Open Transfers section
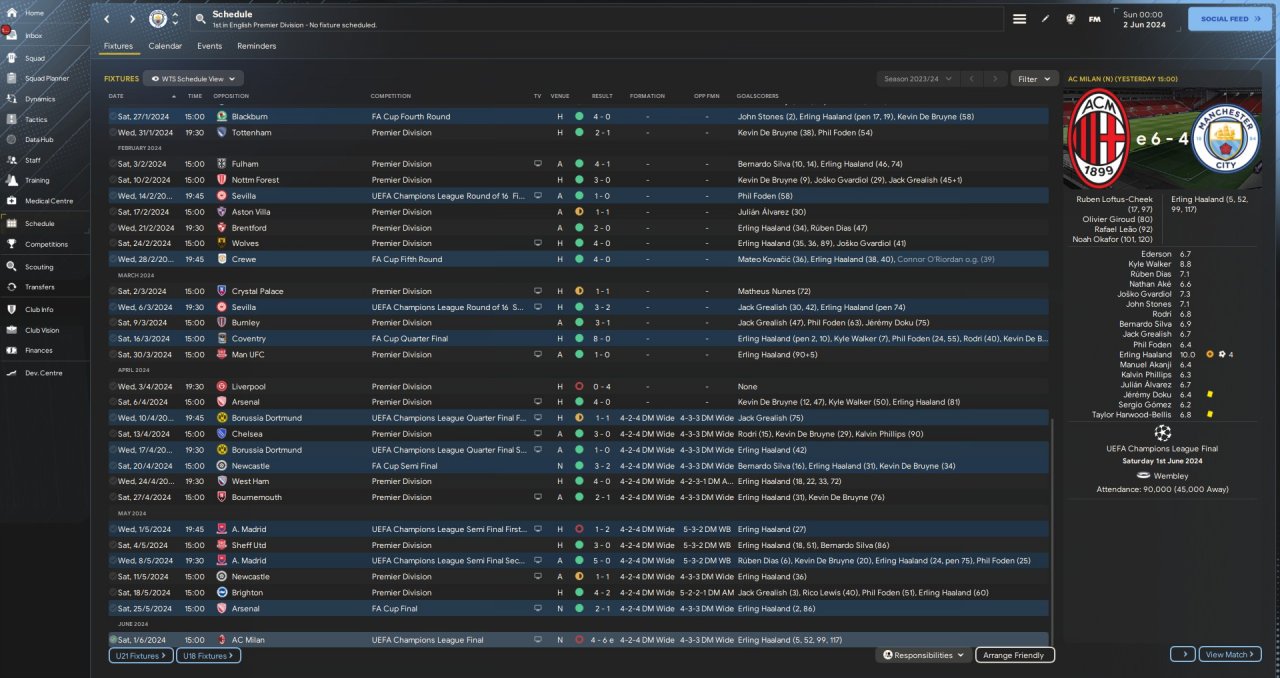This screenshot has width=1280, height=678. (x=40, y=287)
